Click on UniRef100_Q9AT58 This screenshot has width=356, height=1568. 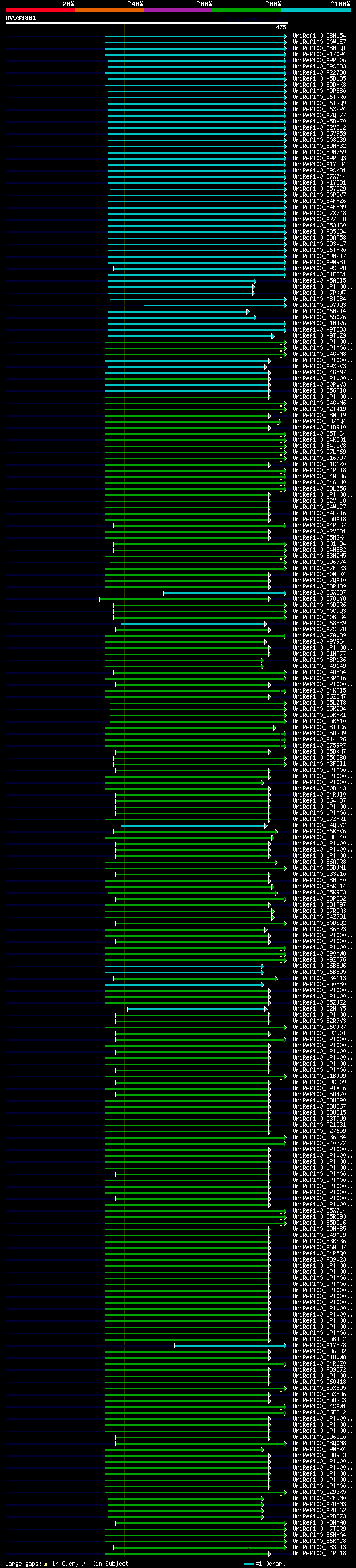[x=319, y=238]
